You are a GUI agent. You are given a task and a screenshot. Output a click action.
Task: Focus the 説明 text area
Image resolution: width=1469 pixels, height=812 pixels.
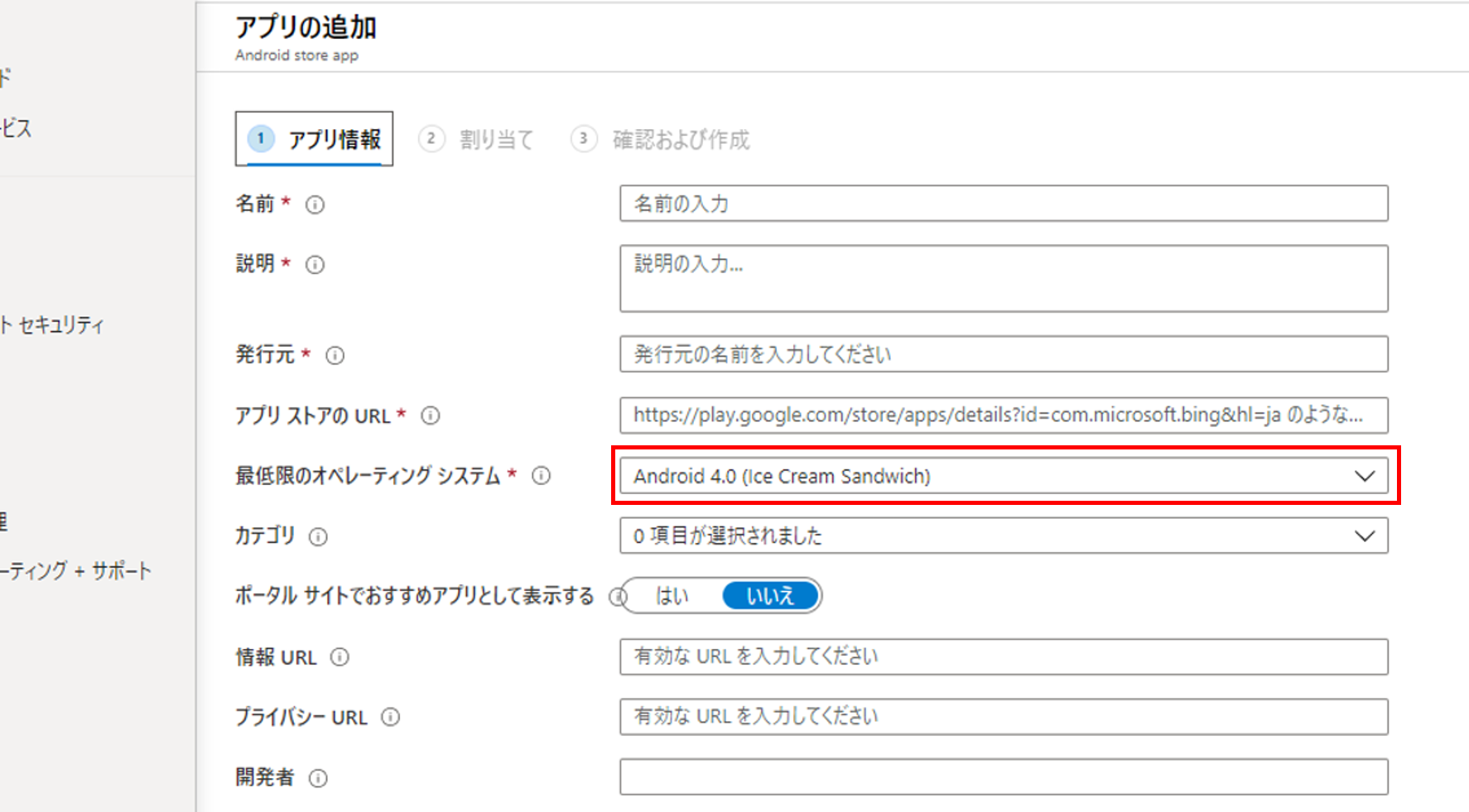[1003, 278]
